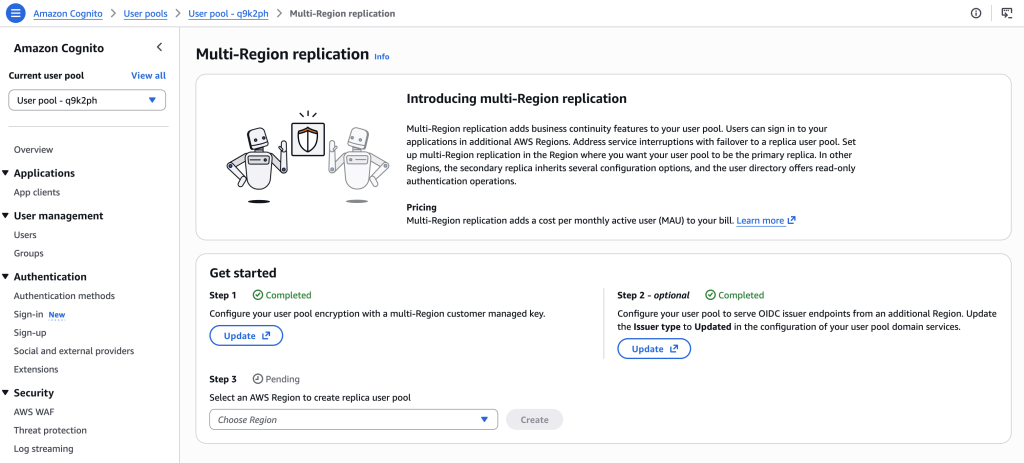Viewport: 1024px width, 463px height.
Task: Click the Get started heading
Action: [x=243, y=273]
